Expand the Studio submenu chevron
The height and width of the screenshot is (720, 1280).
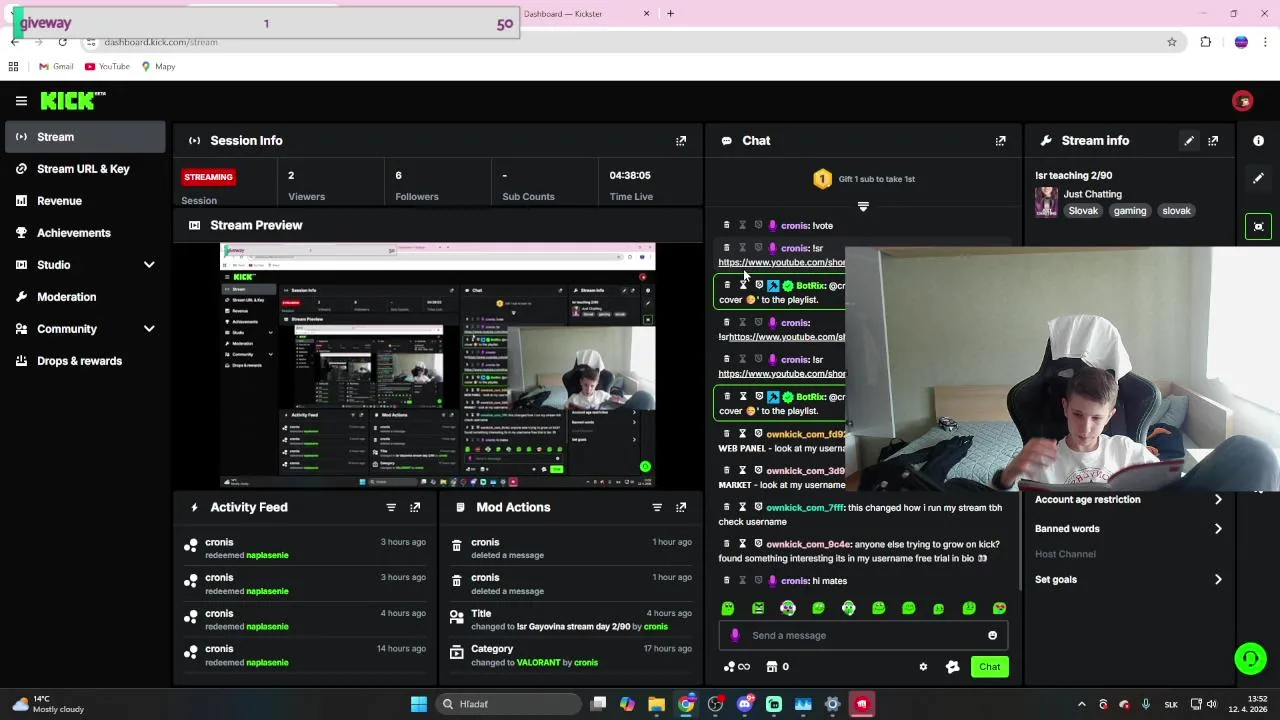point(149,265)
